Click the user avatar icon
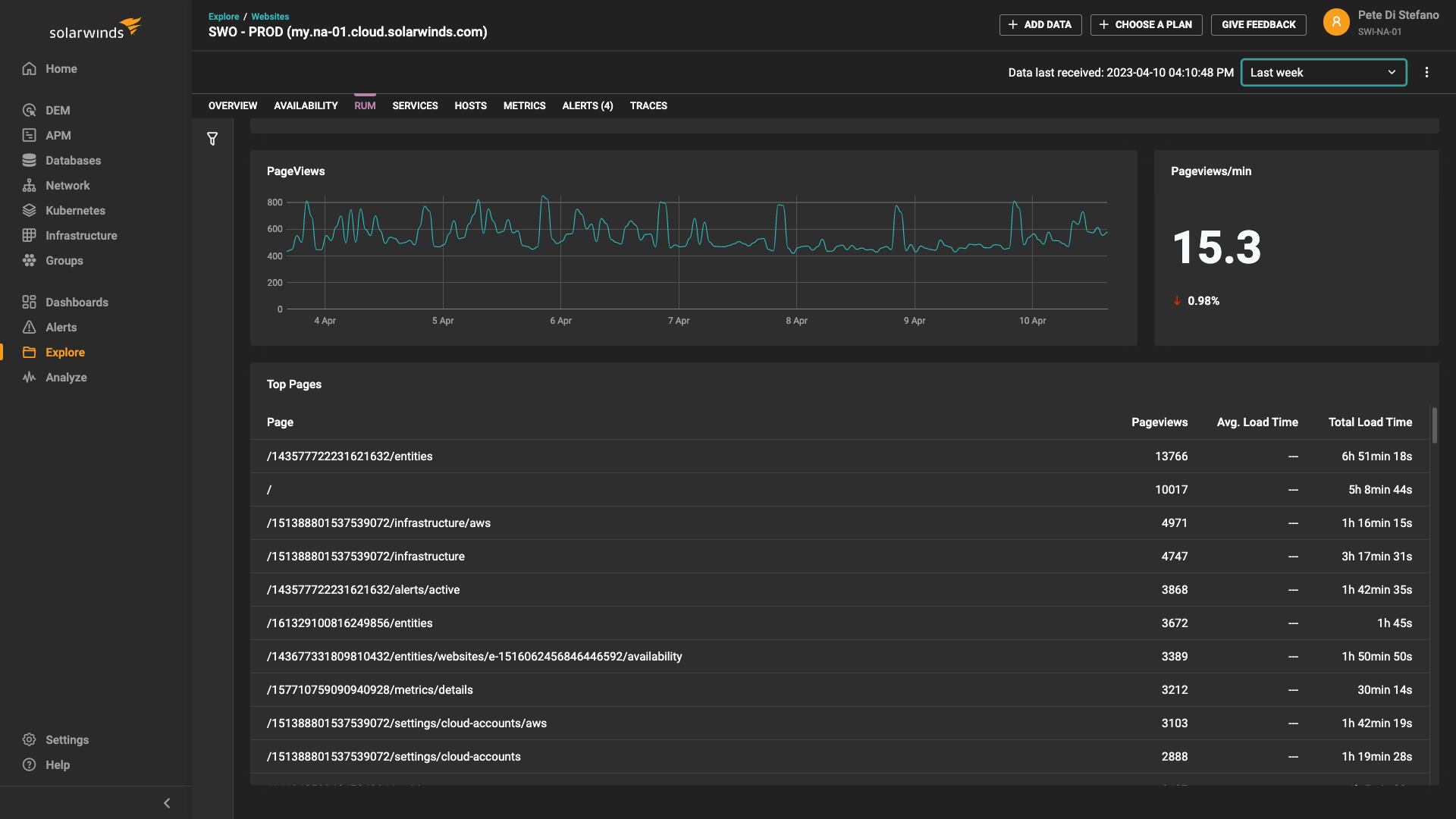1456x819 pixels. coord(1336,22)
